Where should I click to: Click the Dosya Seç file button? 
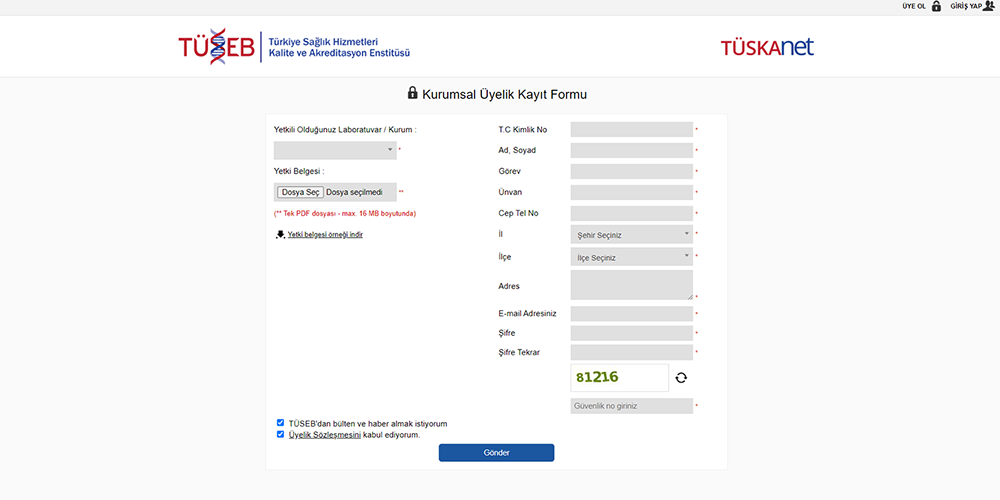300,192
